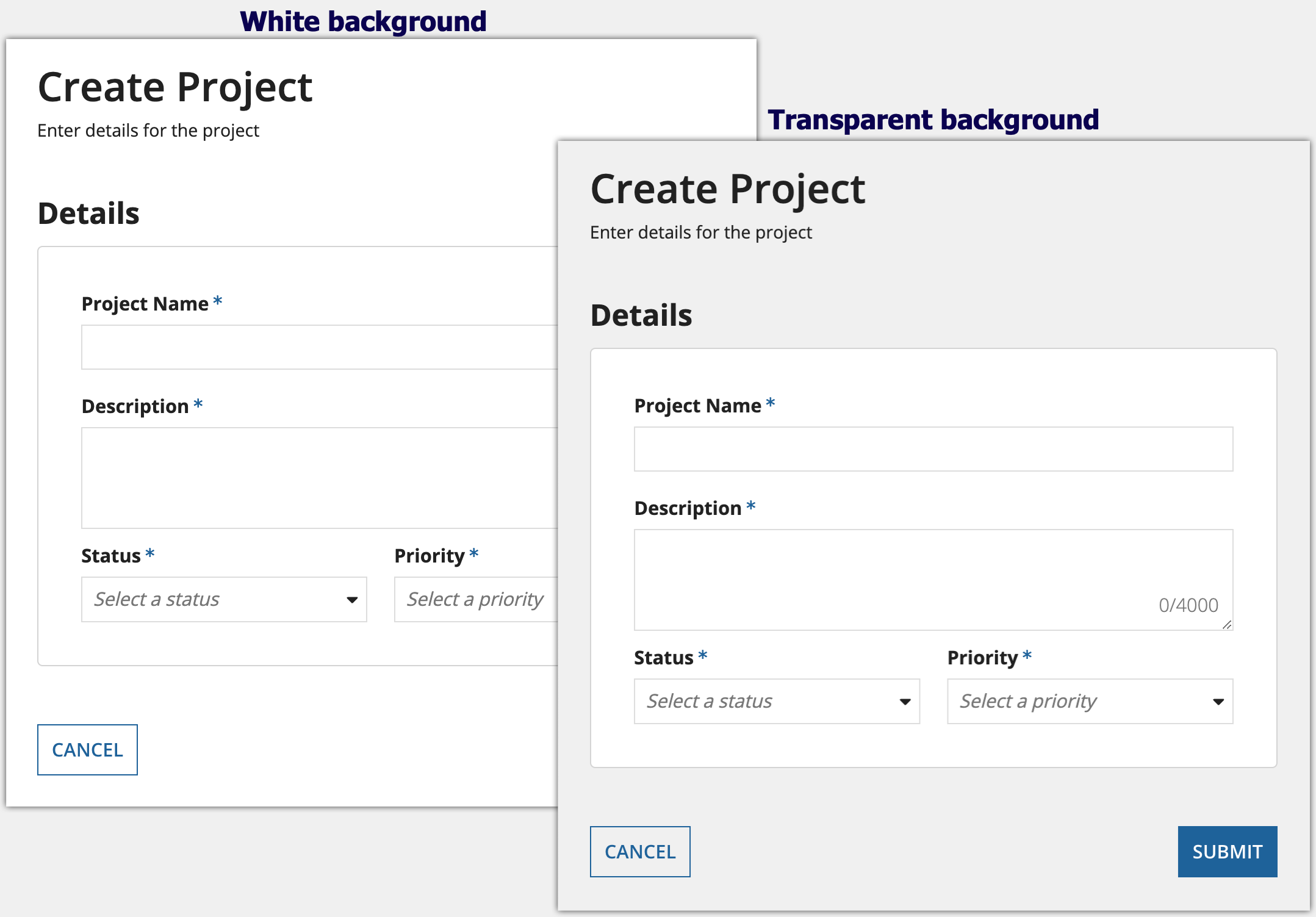Open Priority dropdown in transparent background dialog

pos(1090,702)
